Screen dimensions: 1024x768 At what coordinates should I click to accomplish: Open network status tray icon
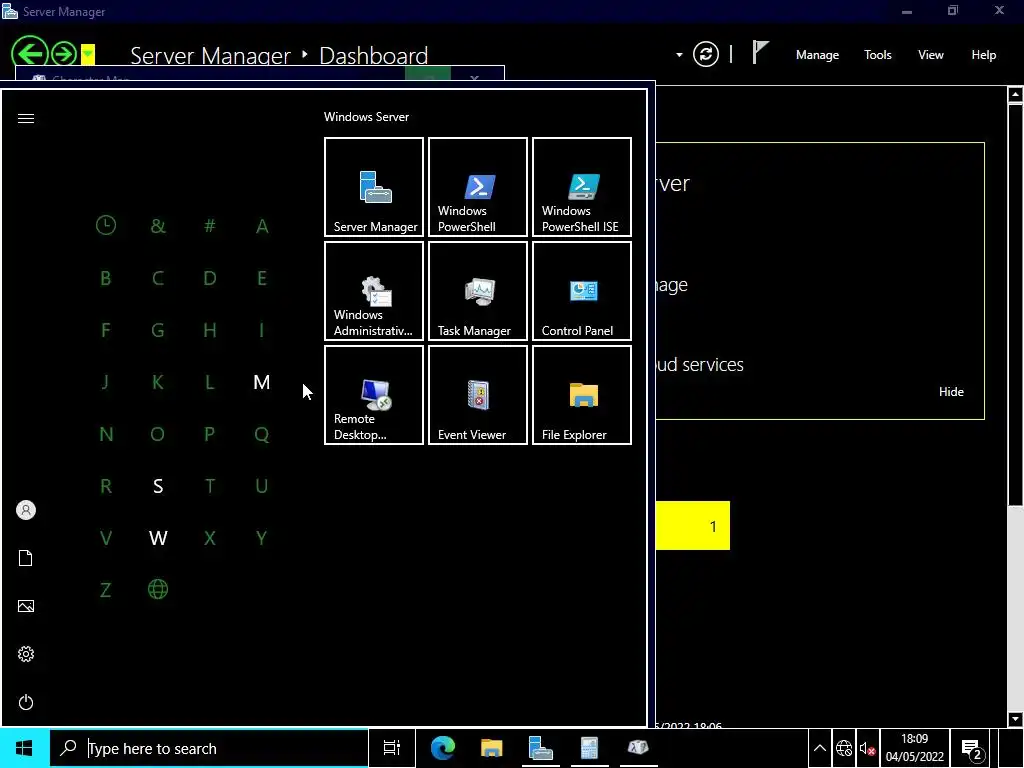[x=843, y=748]
